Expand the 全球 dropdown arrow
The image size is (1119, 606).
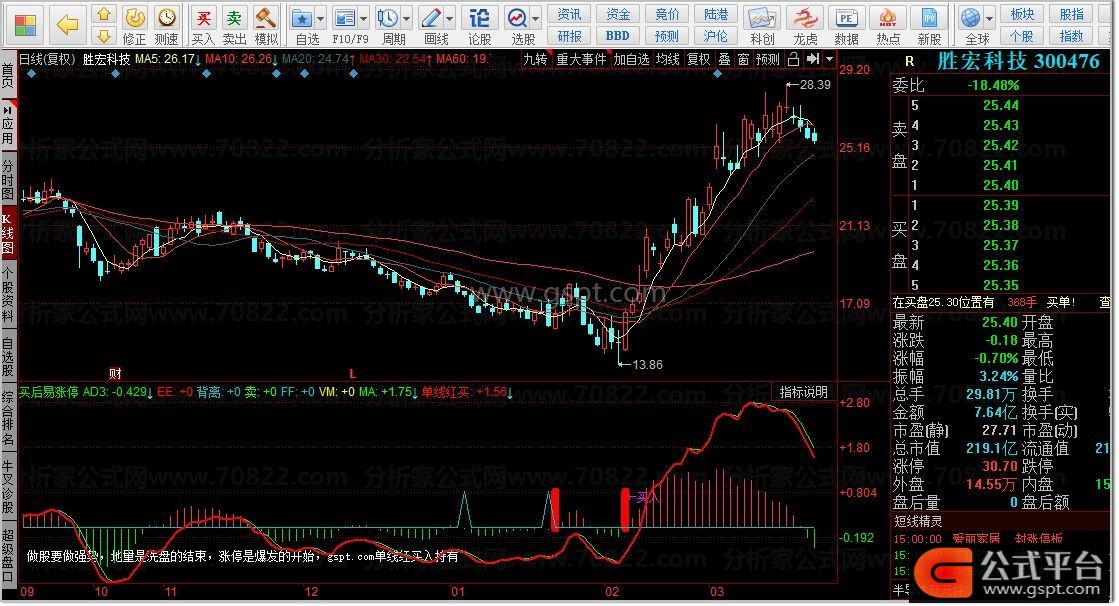click(990, 19)
